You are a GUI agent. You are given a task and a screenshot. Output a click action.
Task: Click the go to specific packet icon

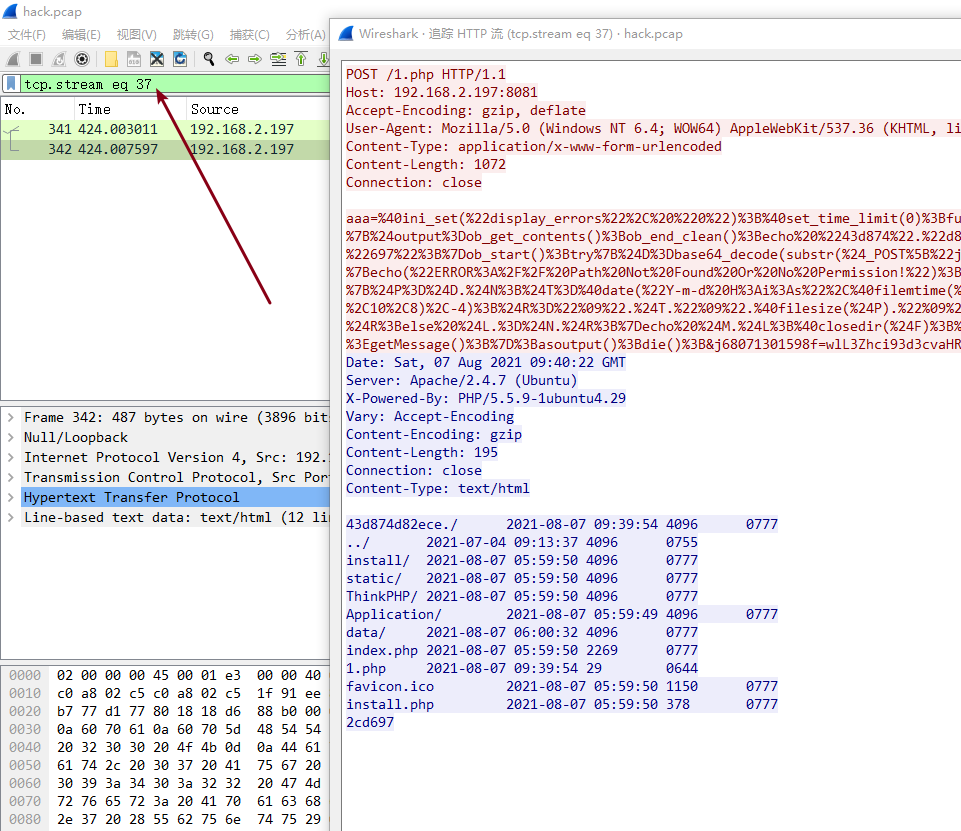(278, 59)
